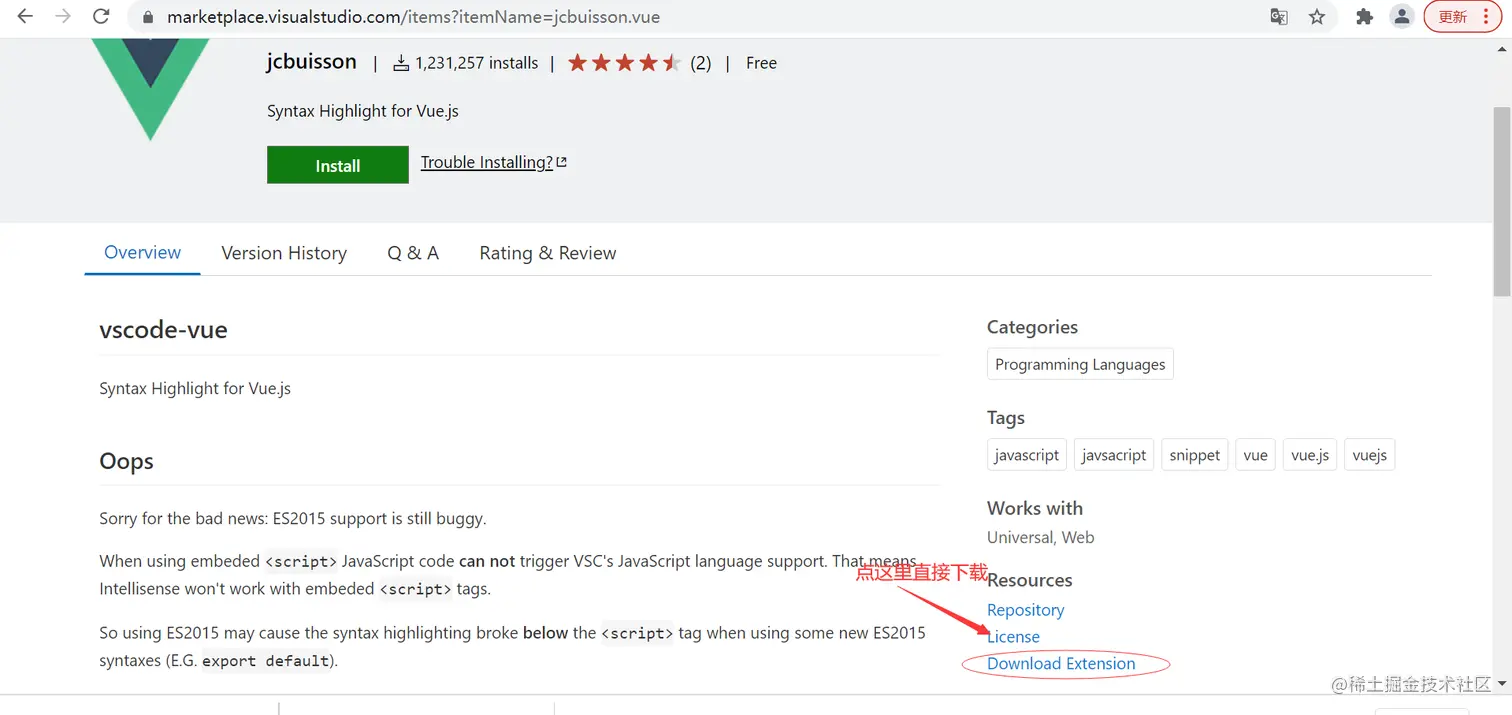Click the Categories heading
Screen dimensions: 1512x715
click(1032, 327)
